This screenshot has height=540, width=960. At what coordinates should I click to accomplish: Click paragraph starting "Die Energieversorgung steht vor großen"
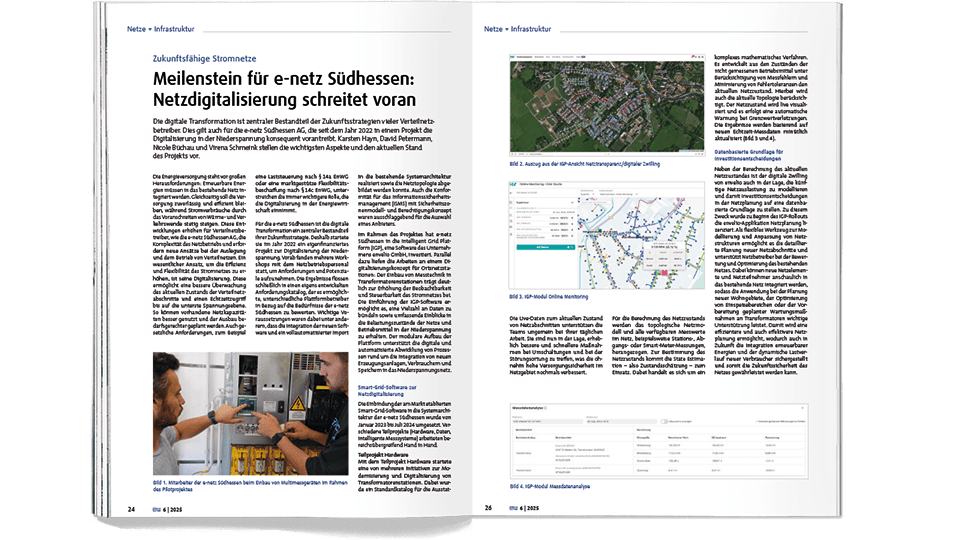click(x=200, y=255)
